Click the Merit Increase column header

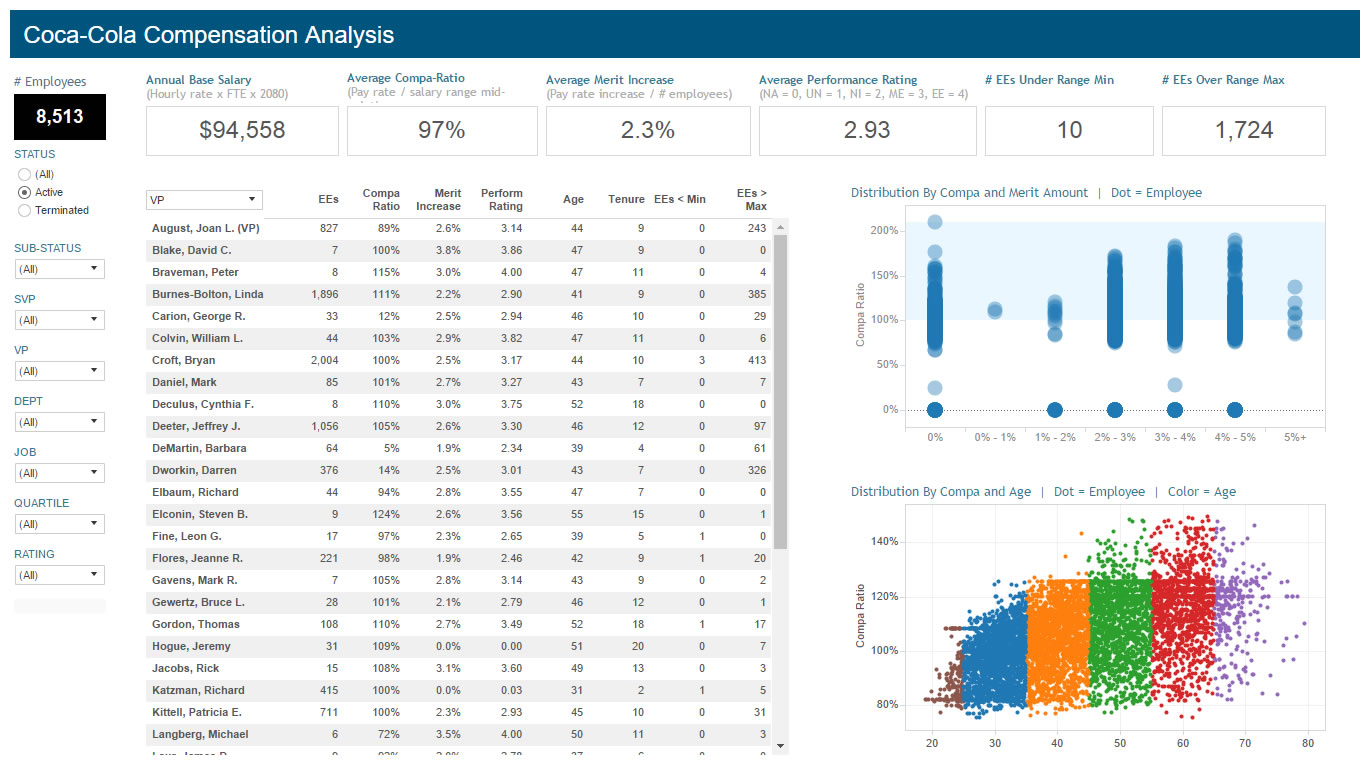click(439, 200)
